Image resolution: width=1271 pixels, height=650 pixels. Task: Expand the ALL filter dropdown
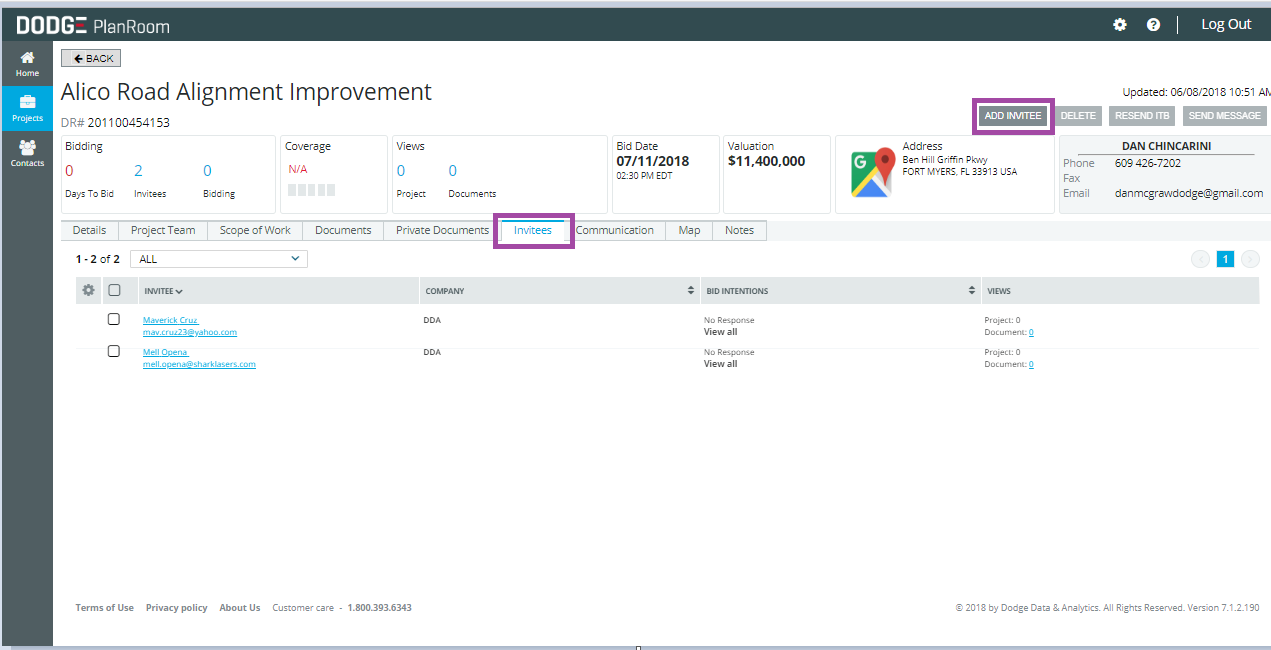click(219, 259)
